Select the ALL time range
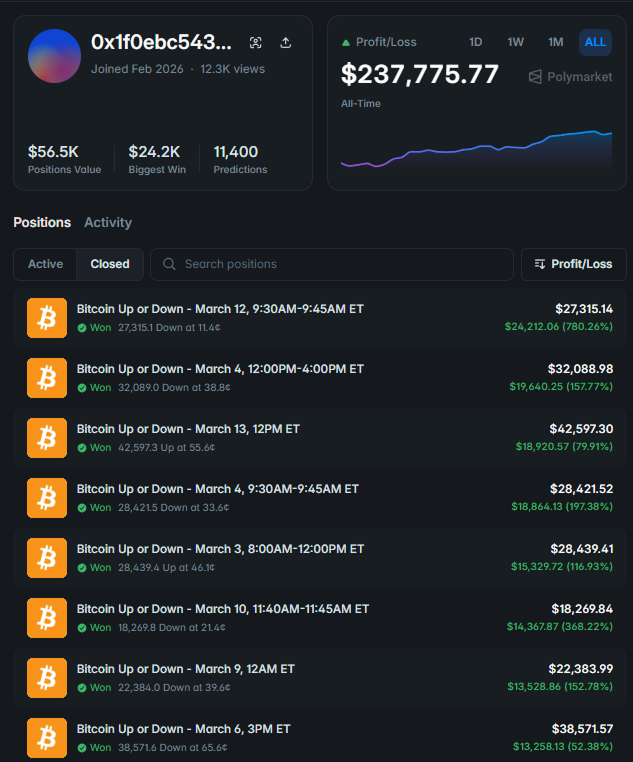633x762 pixels. 595,42
